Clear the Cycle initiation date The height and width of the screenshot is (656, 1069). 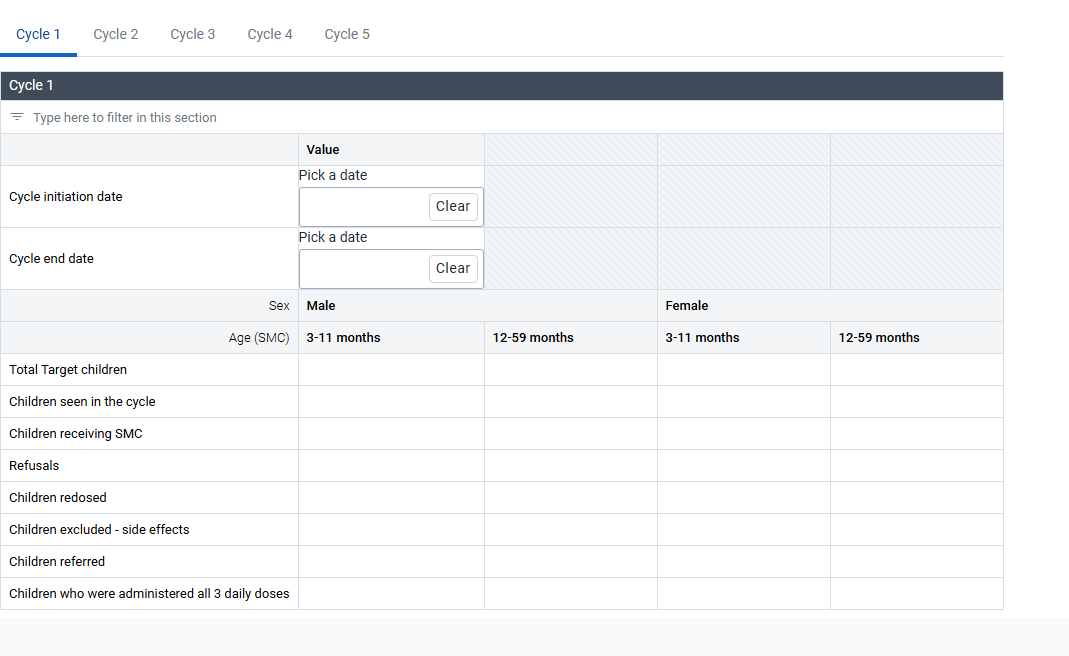(453, 207)
